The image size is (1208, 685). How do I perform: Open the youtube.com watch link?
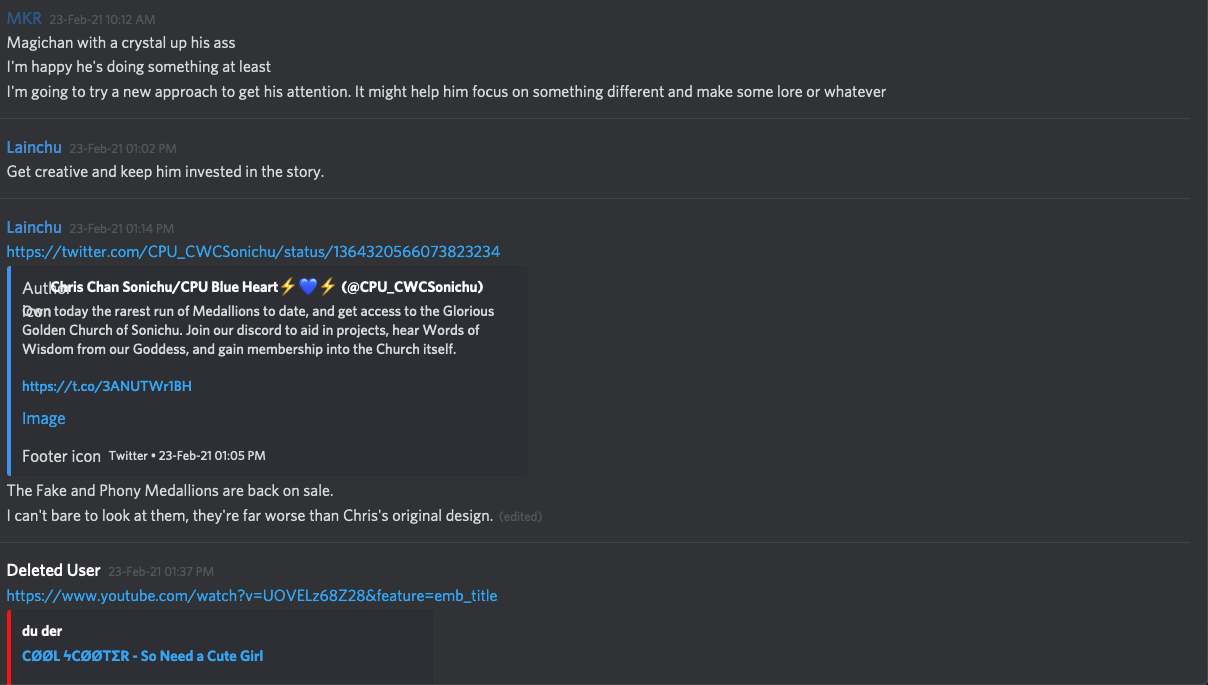pyautogui.click(x=252, y=595)
